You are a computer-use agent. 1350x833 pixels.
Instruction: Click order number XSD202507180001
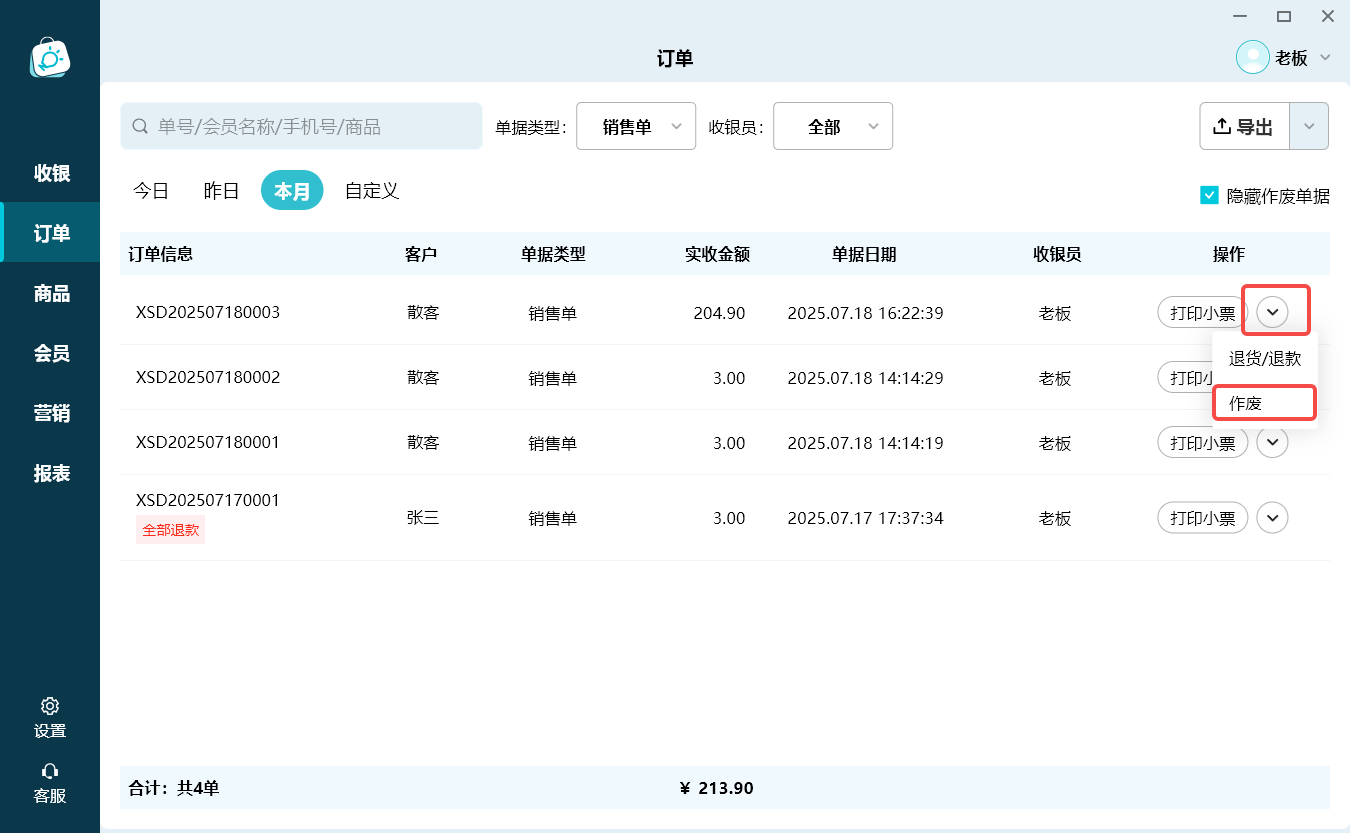pyautogui.click(x=208, y=442)
